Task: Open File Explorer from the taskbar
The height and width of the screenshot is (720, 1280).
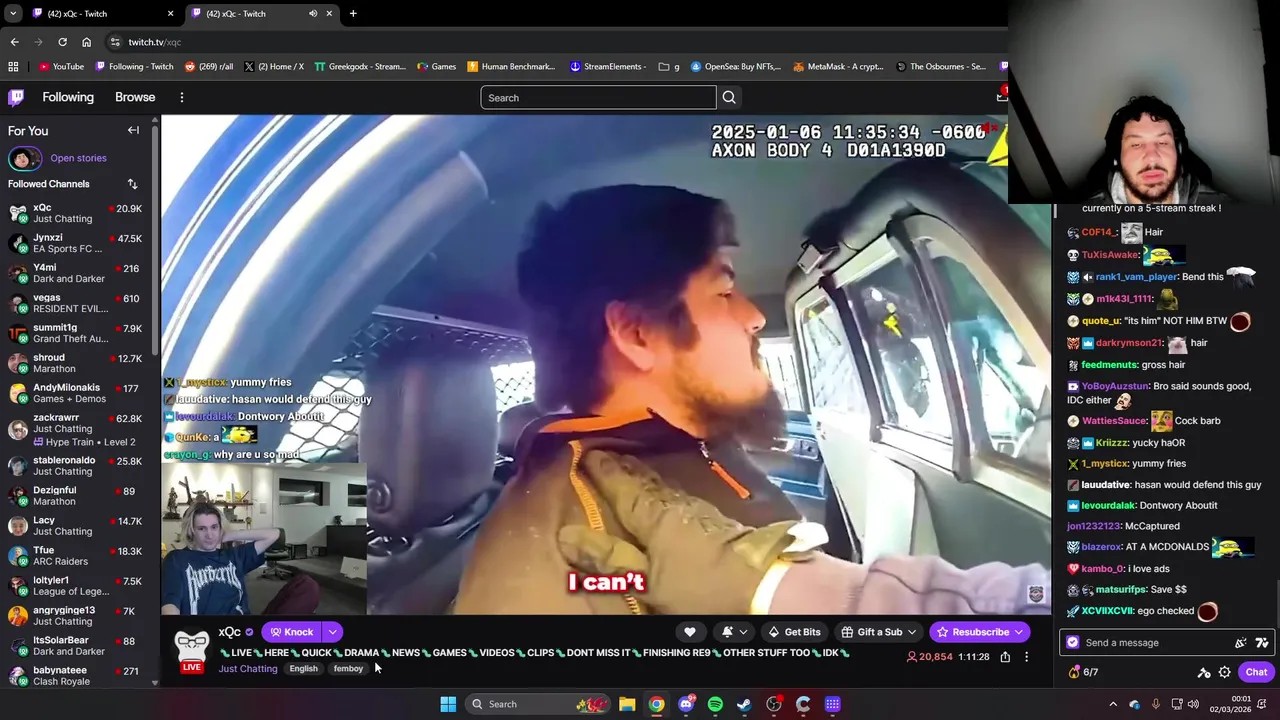Action: [627, 704]
